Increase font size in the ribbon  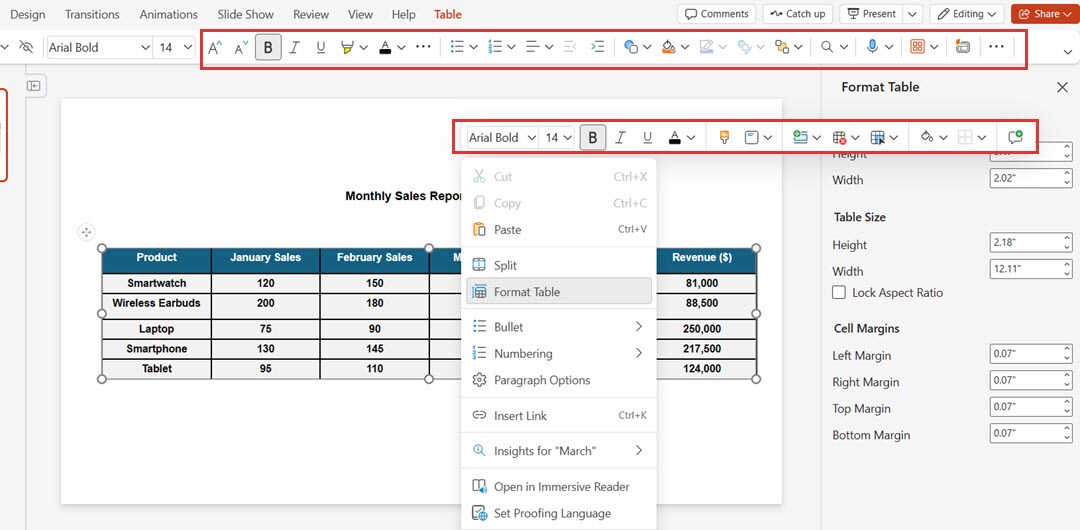(x=215, y=48)
